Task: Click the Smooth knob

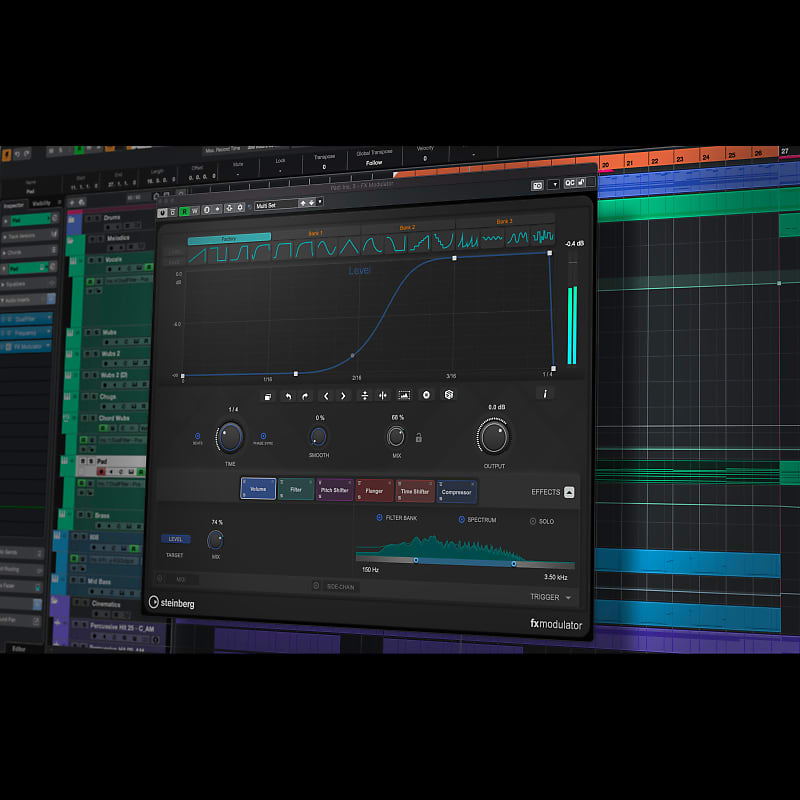Action: (318, 437)
